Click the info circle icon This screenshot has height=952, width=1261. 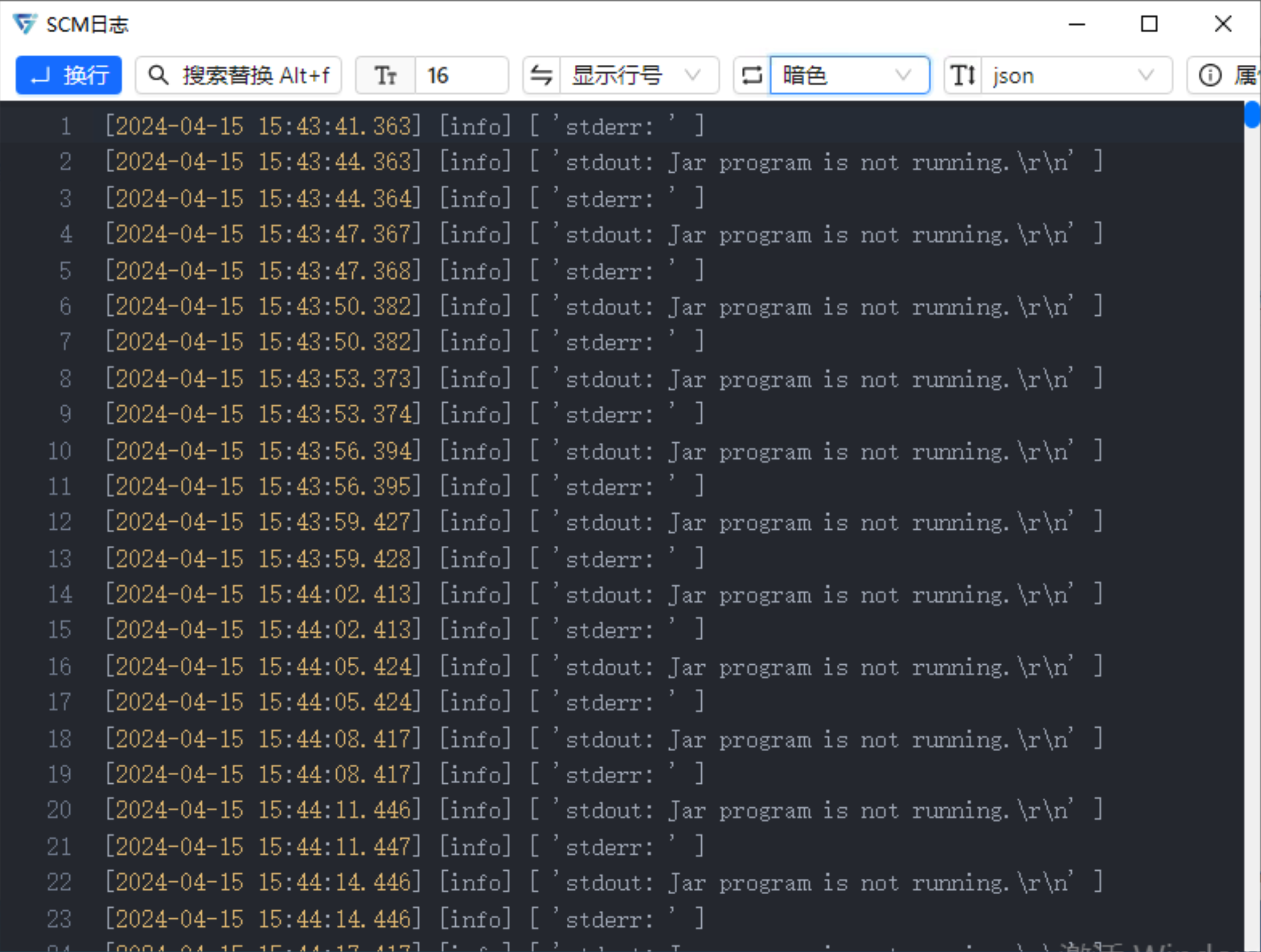point(1210,75)
